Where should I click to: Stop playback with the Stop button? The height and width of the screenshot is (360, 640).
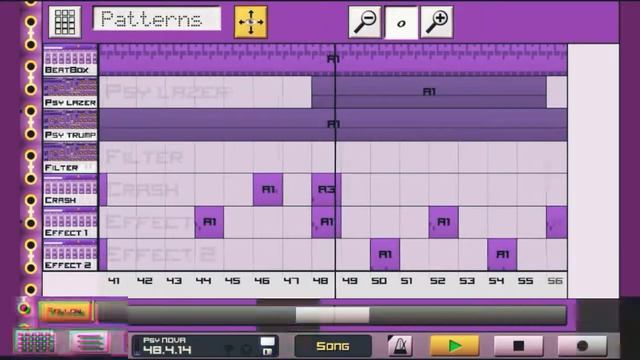pyautogui.click(x=518, y=346)
